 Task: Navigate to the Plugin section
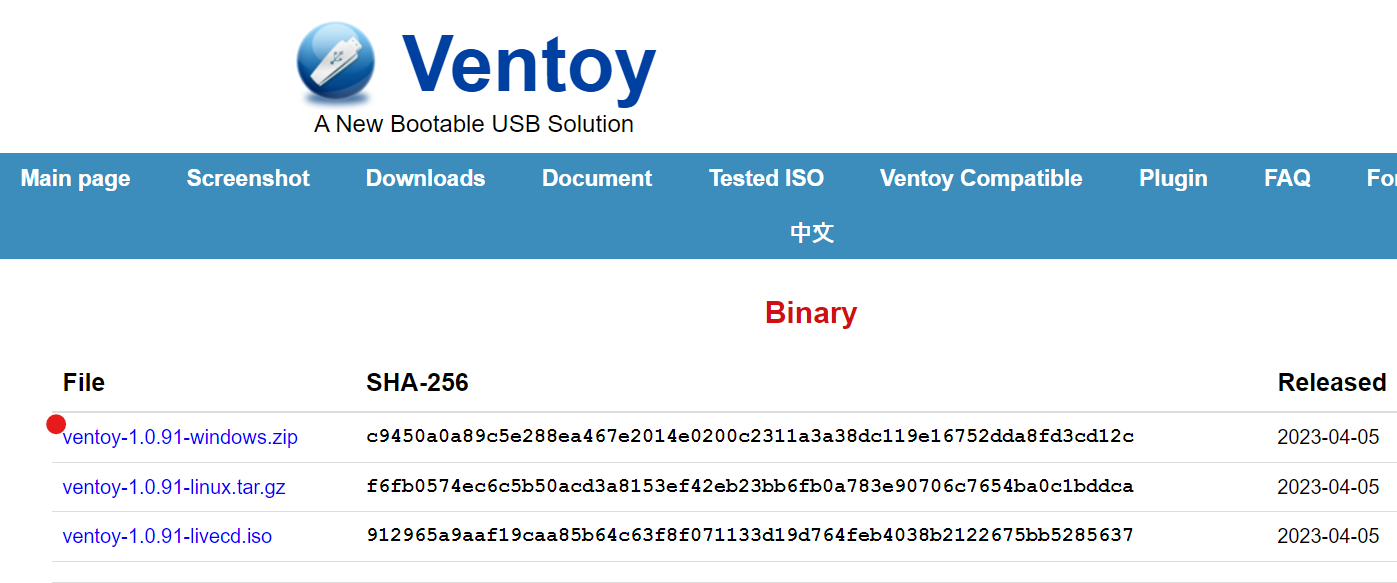tap(1173, 178)
